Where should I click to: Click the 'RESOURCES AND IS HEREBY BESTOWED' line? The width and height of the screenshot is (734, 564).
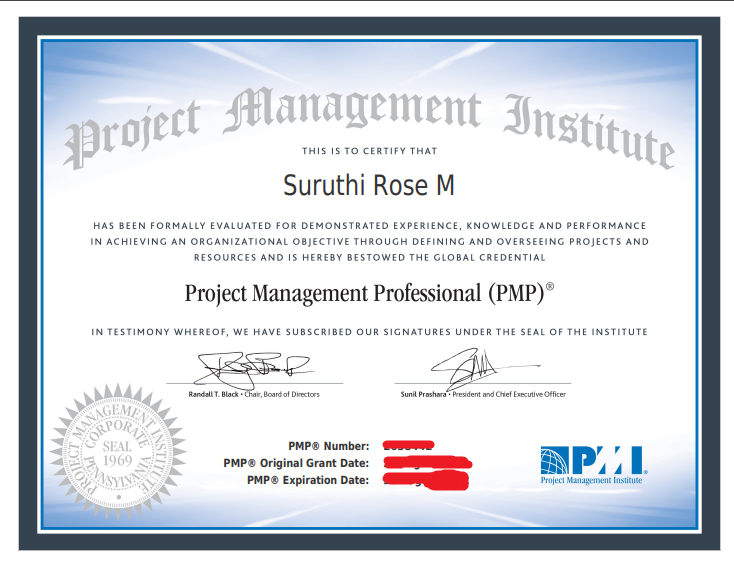[369, 257]
